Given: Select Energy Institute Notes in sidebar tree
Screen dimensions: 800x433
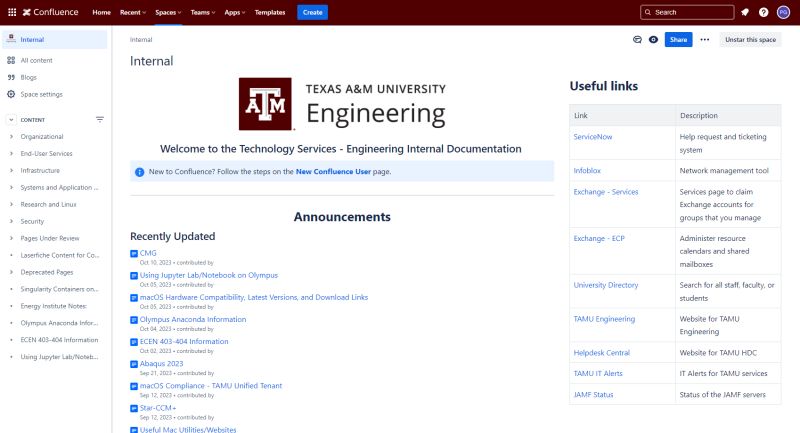Looking at the screenshot, I should 54,306.
